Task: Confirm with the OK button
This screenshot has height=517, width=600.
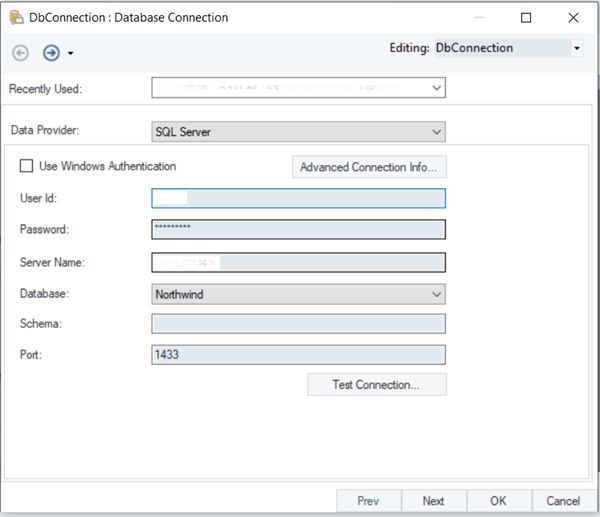Action: pyautogui.click(x=497, y=501)
